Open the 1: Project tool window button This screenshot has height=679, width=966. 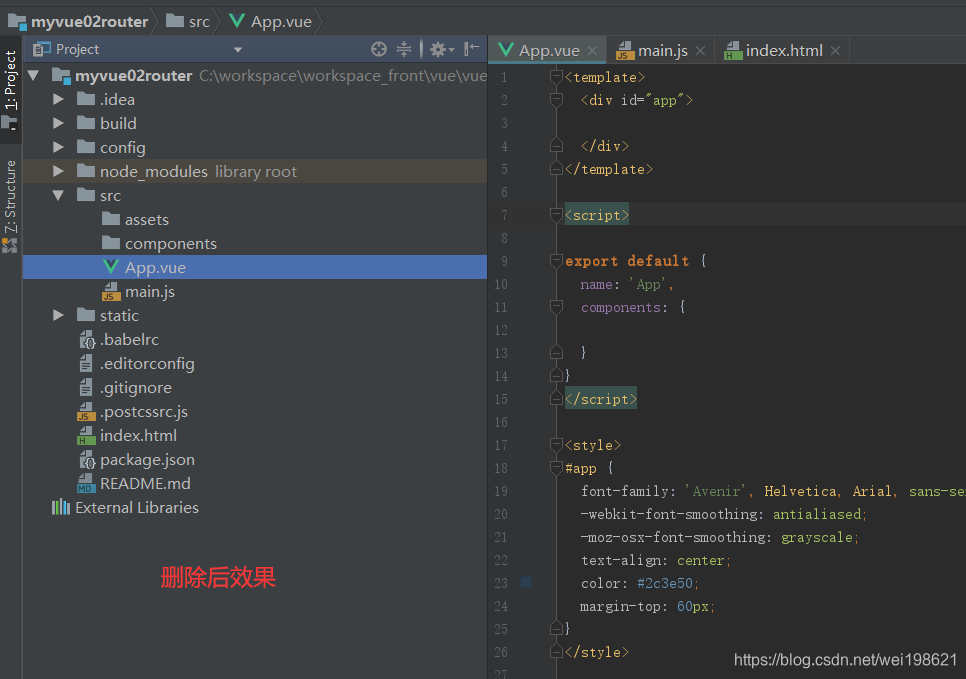[x=10, y=89]
